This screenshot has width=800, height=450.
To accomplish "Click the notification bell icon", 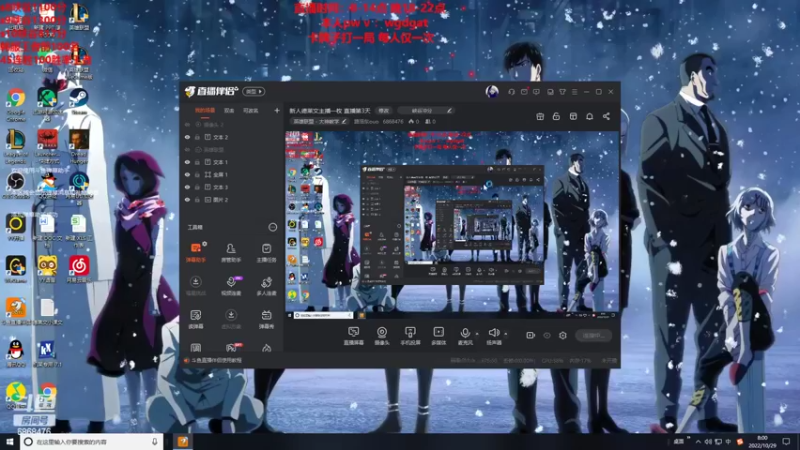I will 589,116.
